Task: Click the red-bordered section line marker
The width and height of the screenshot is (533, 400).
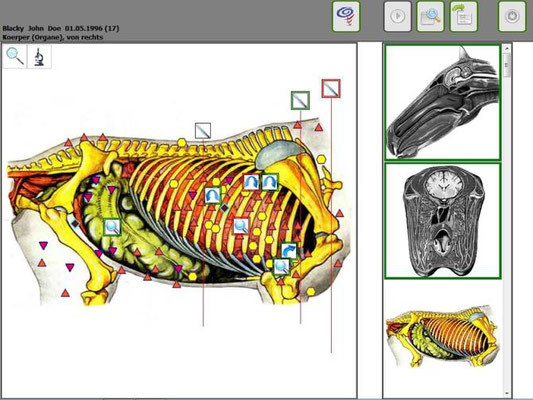Action: pyautogui.click(x=331, y=88)
